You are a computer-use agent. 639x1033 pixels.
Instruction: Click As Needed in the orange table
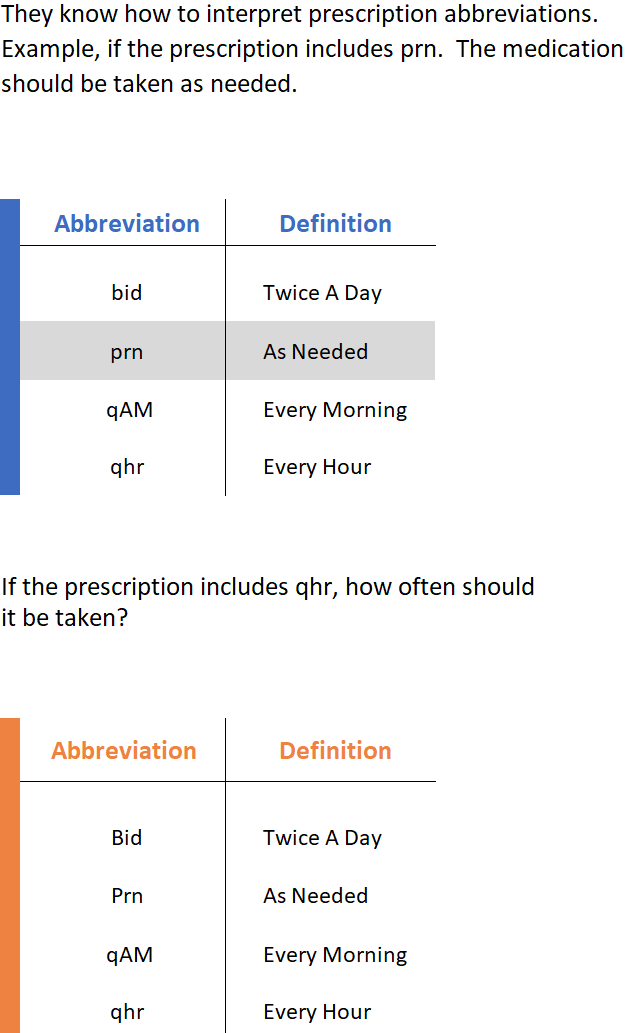(315, 896)
